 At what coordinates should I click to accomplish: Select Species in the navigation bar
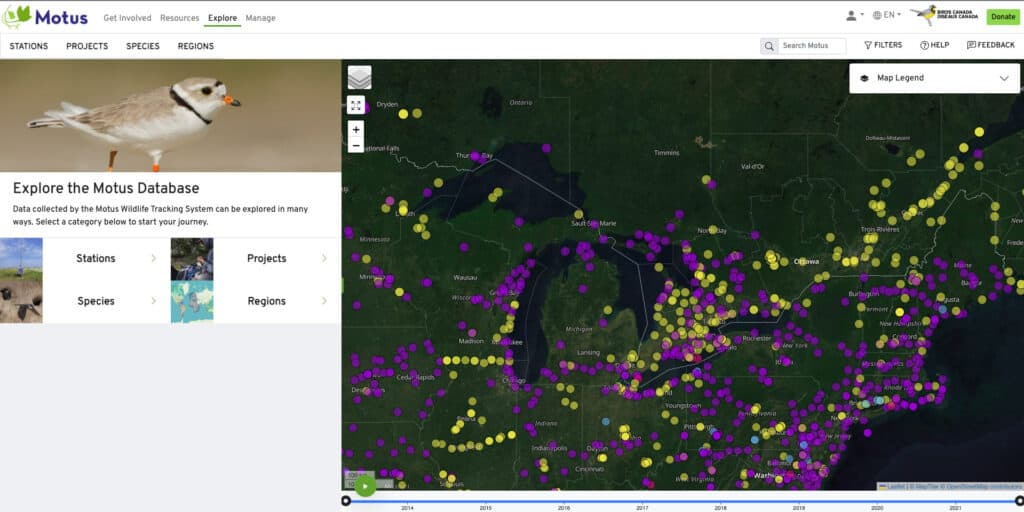[142, 46]
